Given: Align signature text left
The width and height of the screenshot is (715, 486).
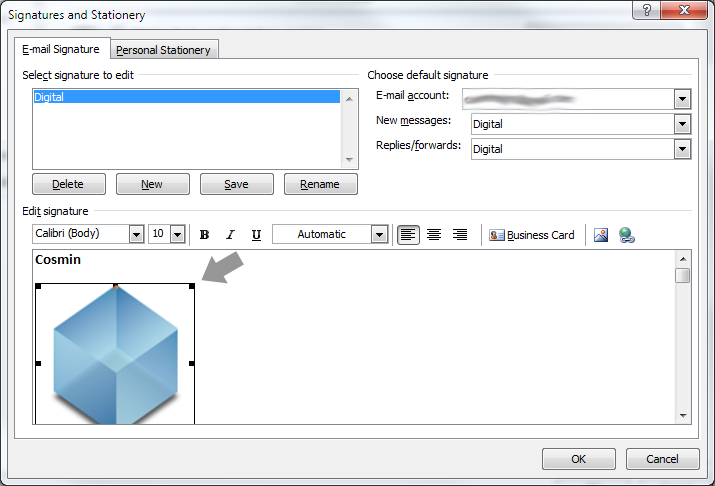Looking at the screenshot, I should click(408, 235).
